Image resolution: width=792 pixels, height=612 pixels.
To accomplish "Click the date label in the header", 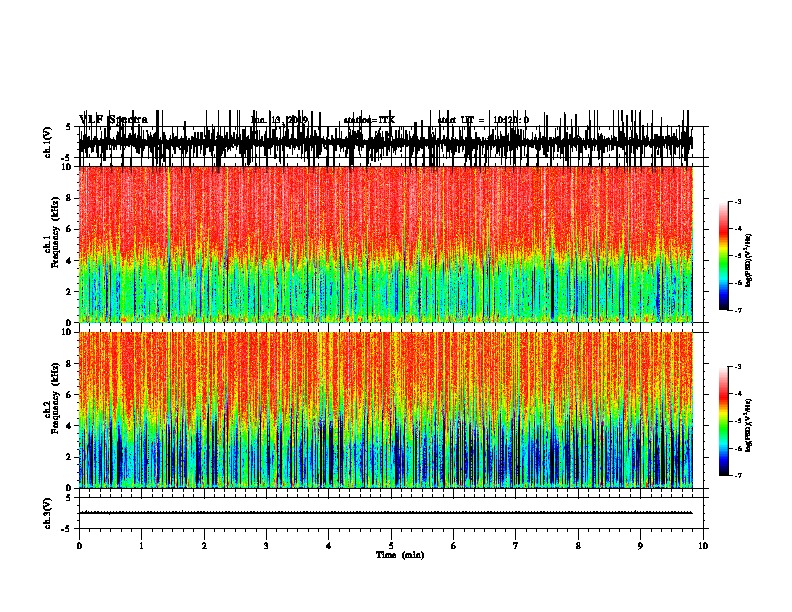I will (x=279, y=120).
